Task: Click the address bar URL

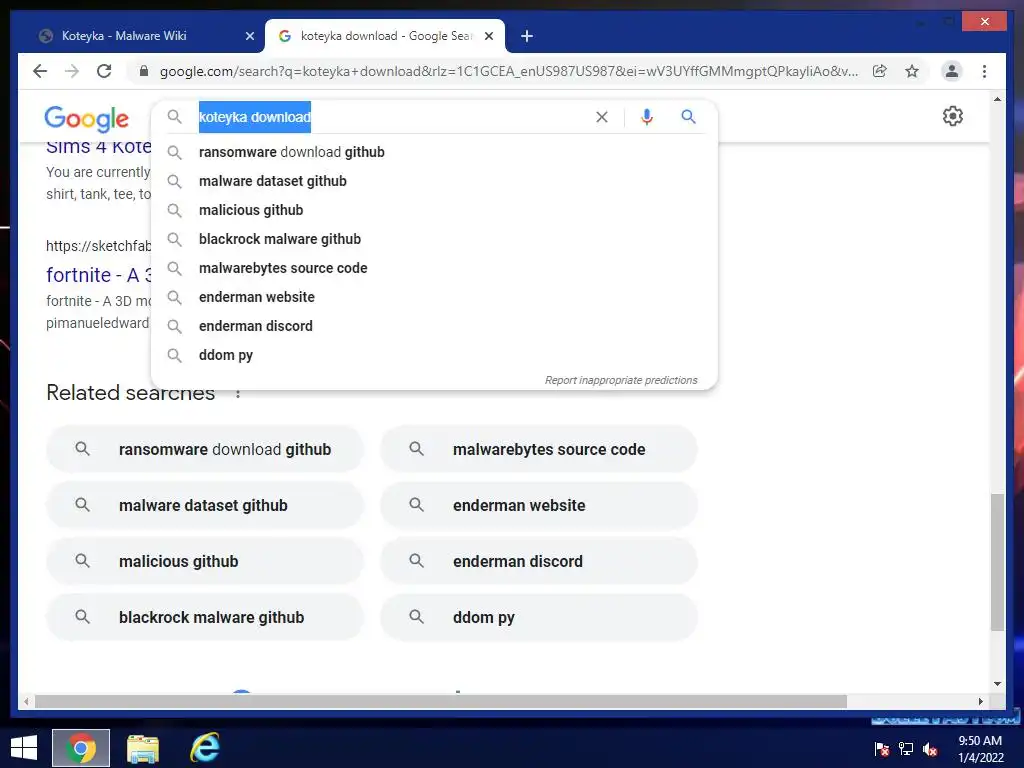Action: point(509,71)
